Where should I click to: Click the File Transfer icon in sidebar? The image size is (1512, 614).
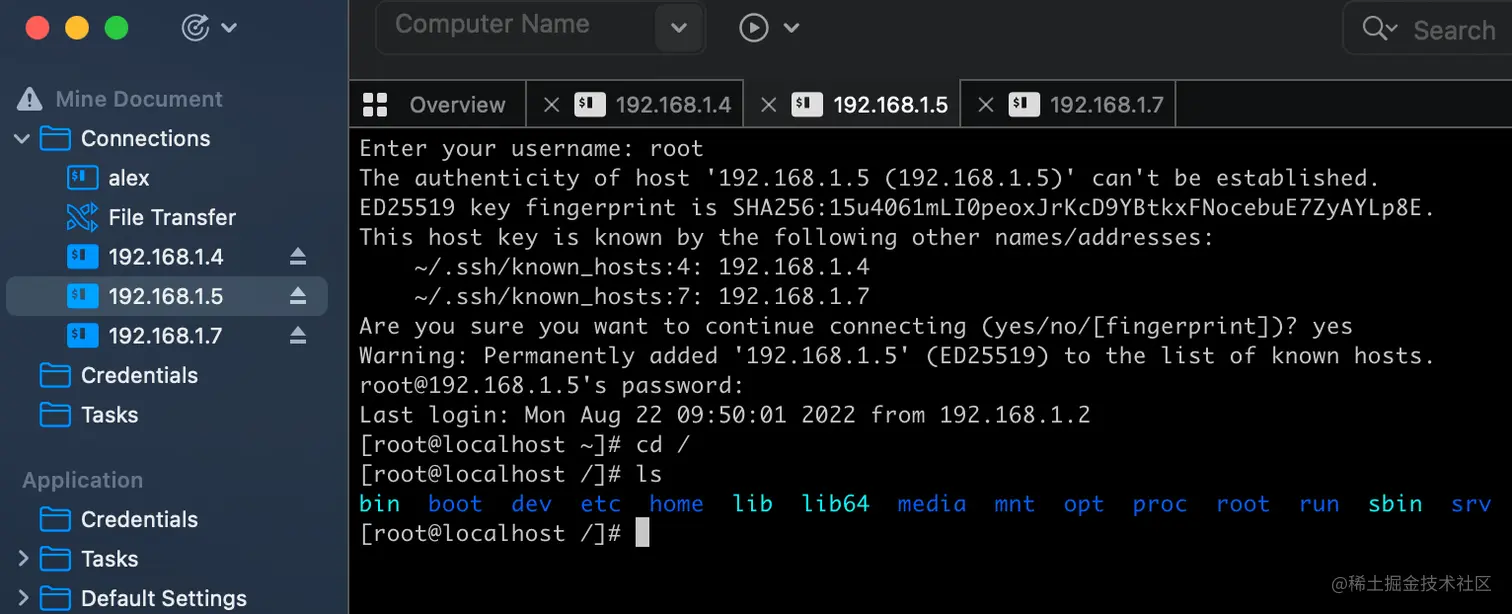click(81, 217)
